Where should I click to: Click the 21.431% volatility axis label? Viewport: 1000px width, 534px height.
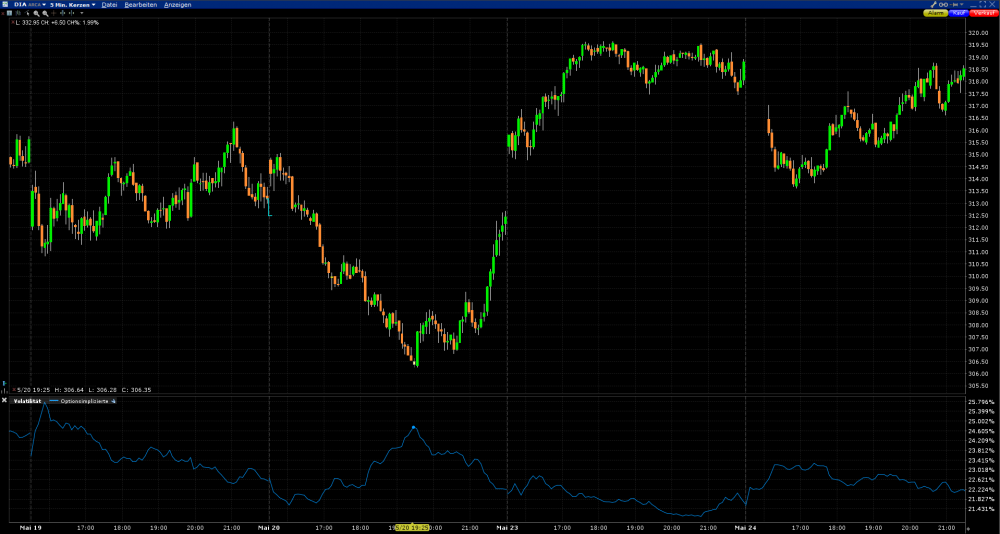point(981,508)
